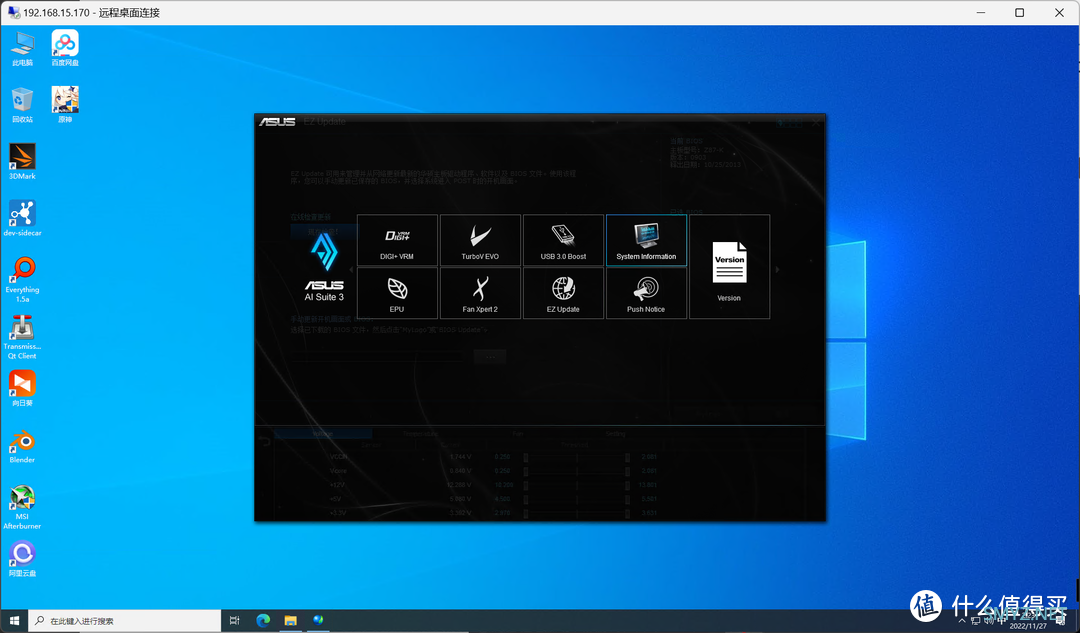The image size is (1080, 633).
Task: Open the EPU tile
Action: pyautogui.click(x=397, y=293)
